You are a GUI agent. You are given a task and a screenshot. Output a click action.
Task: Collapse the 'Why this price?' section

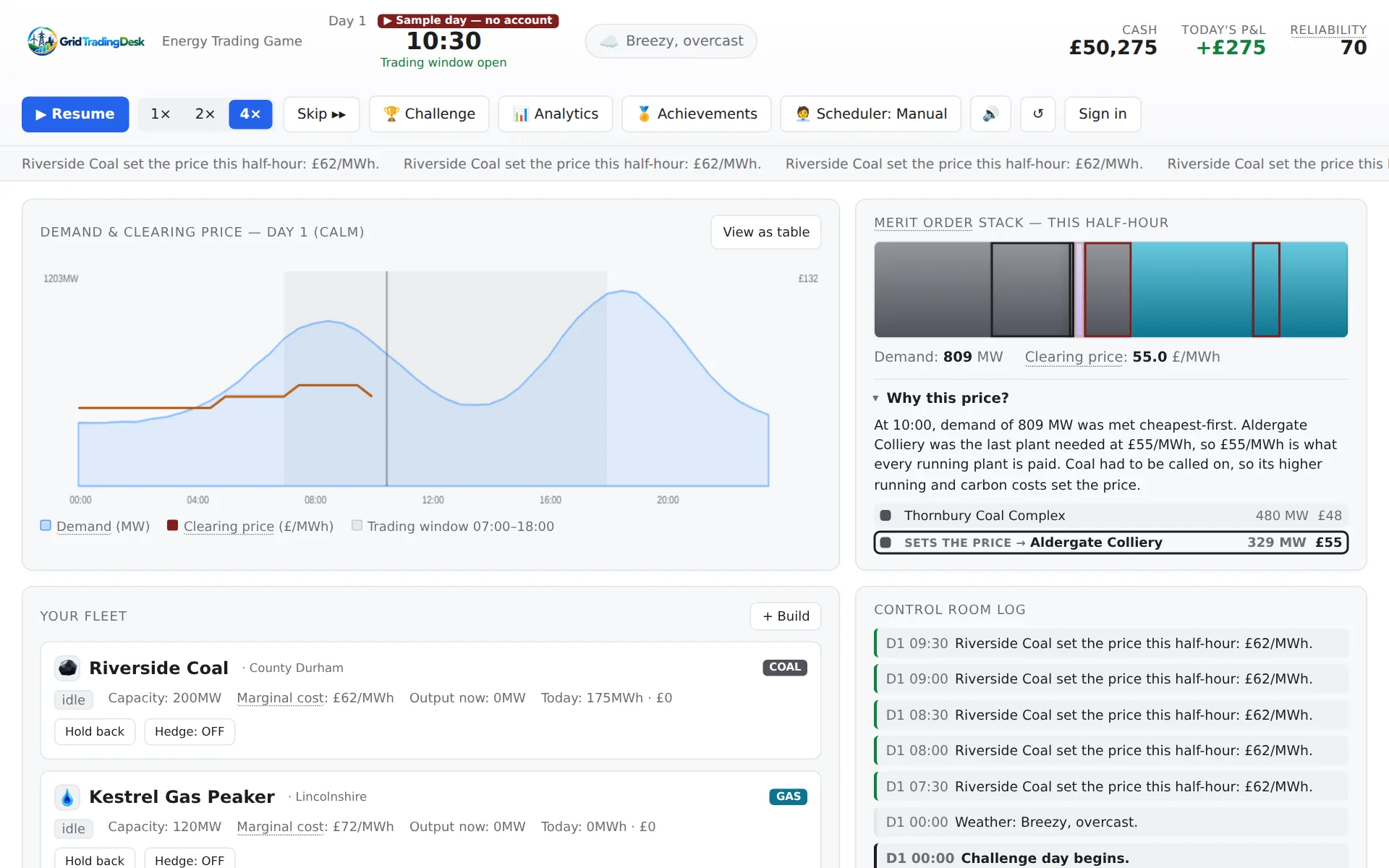coord(941,398)
